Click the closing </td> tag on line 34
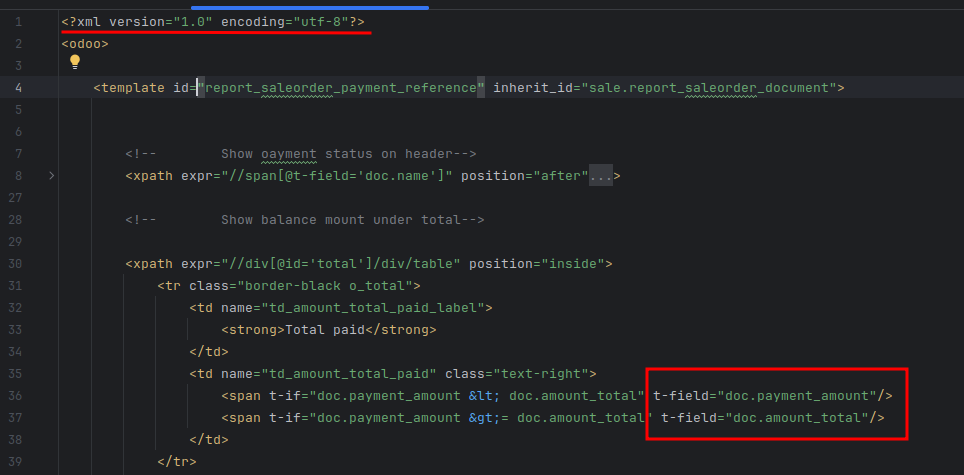The width and height of the screenshot is (964, 475). [209, 352]
